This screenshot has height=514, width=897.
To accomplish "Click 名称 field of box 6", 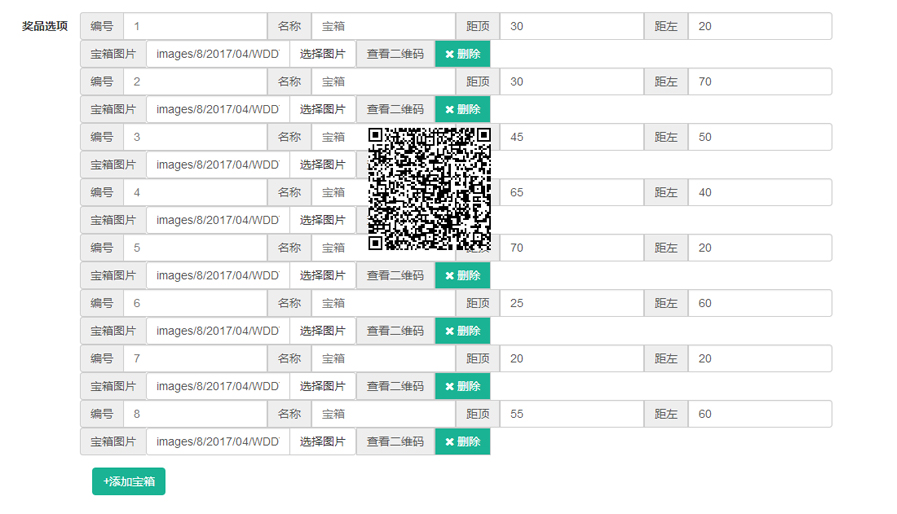I will tap(383, 303).
